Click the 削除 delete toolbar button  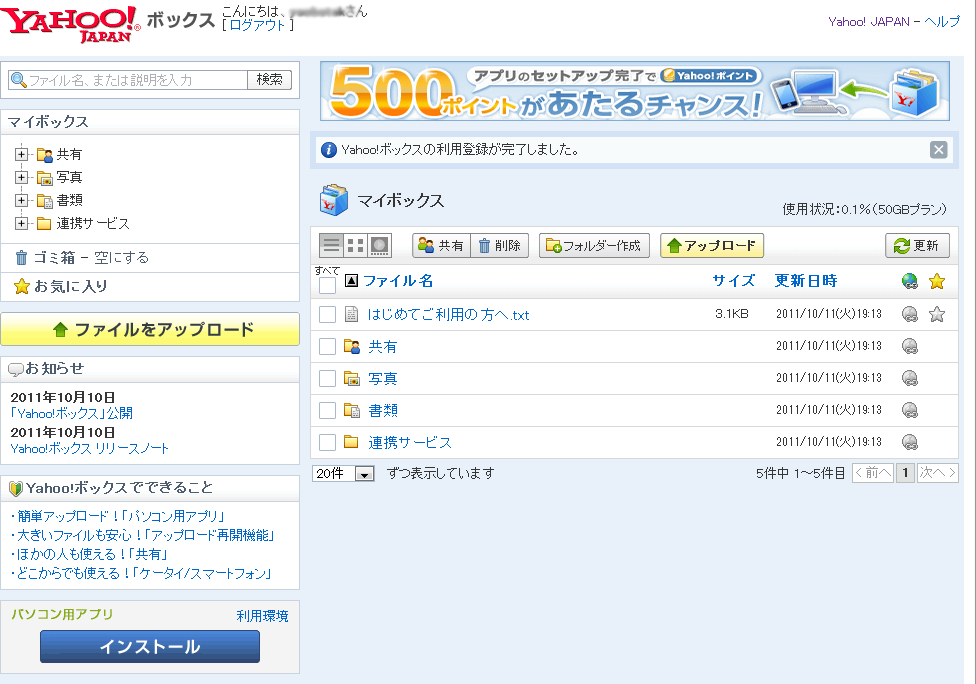(500, 245)
